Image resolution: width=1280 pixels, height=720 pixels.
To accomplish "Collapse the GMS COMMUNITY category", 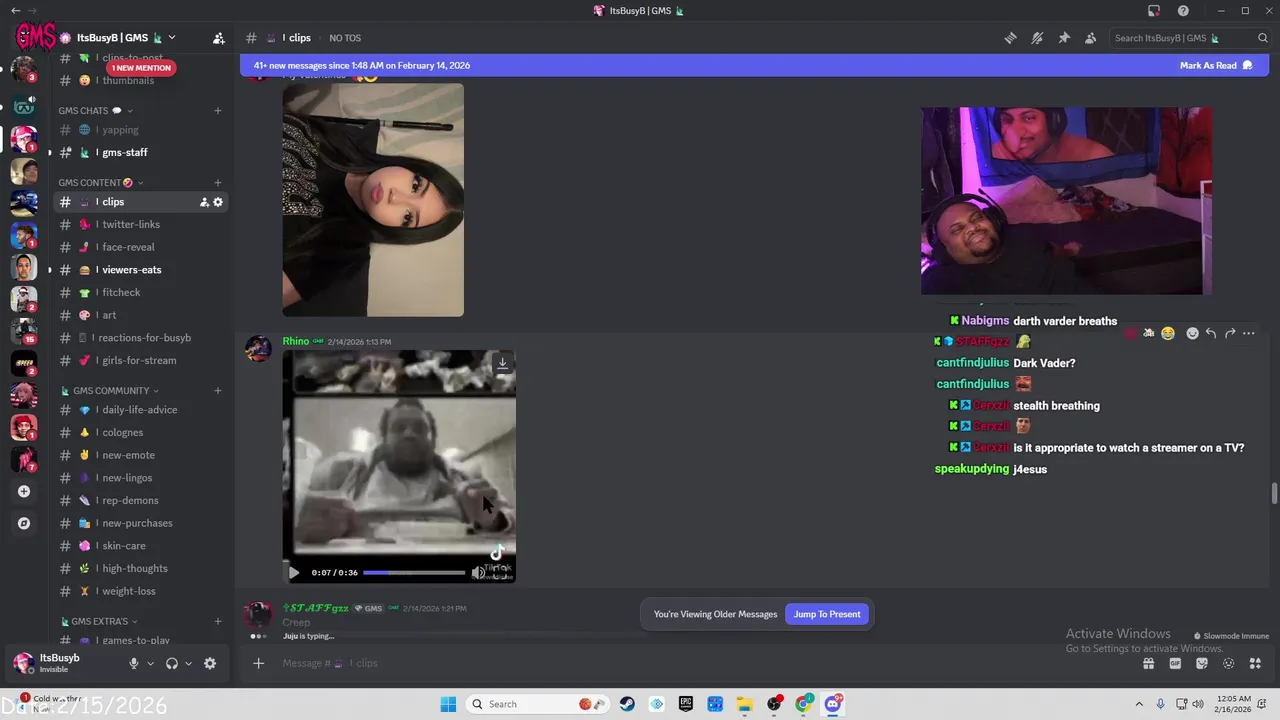I will [110, 391].
